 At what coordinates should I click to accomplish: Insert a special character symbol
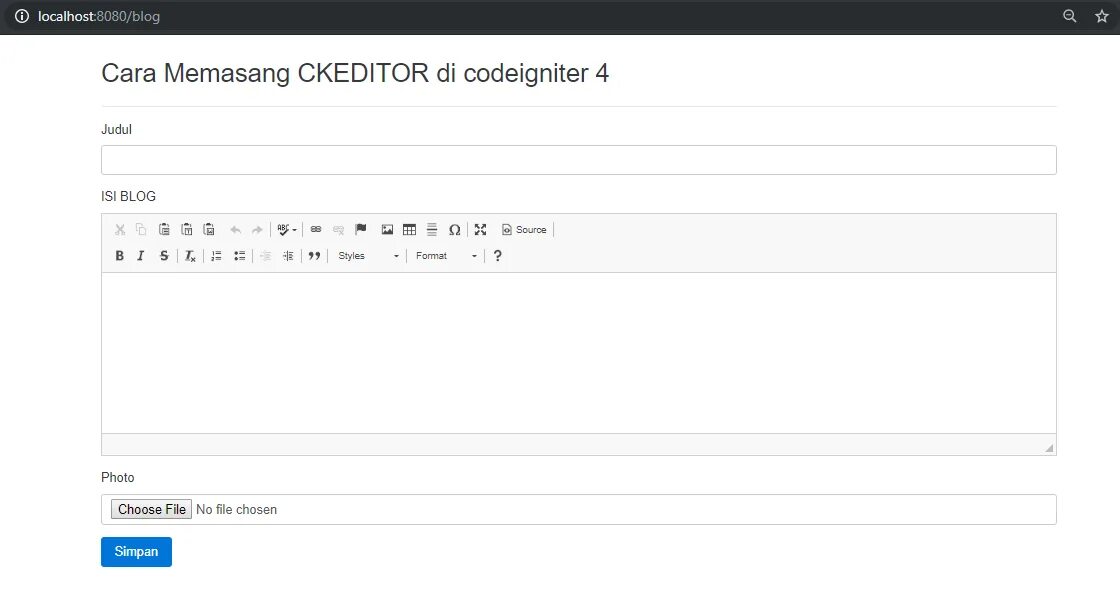455,229
